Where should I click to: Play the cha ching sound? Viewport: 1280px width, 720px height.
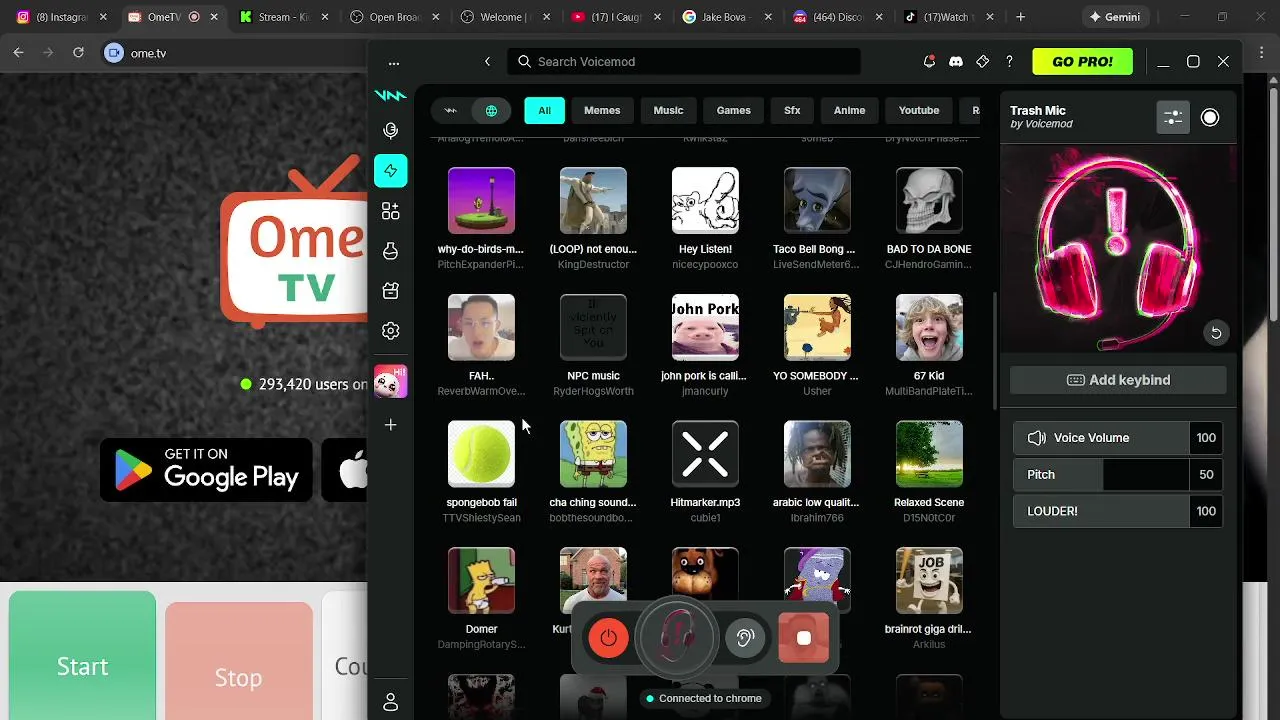(x=593, y=454)
